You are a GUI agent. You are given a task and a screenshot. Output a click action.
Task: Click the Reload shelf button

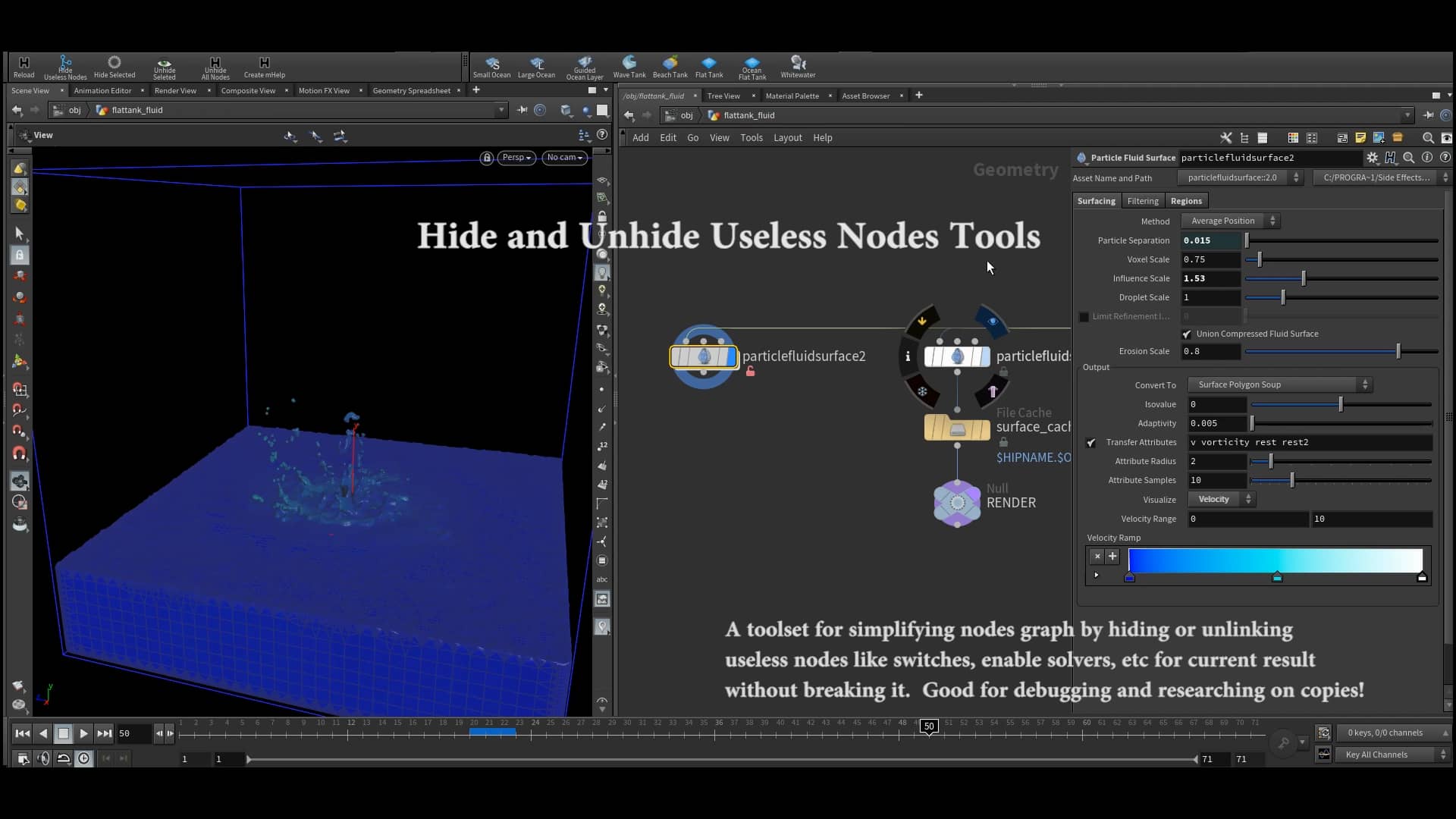click(24, 66)
